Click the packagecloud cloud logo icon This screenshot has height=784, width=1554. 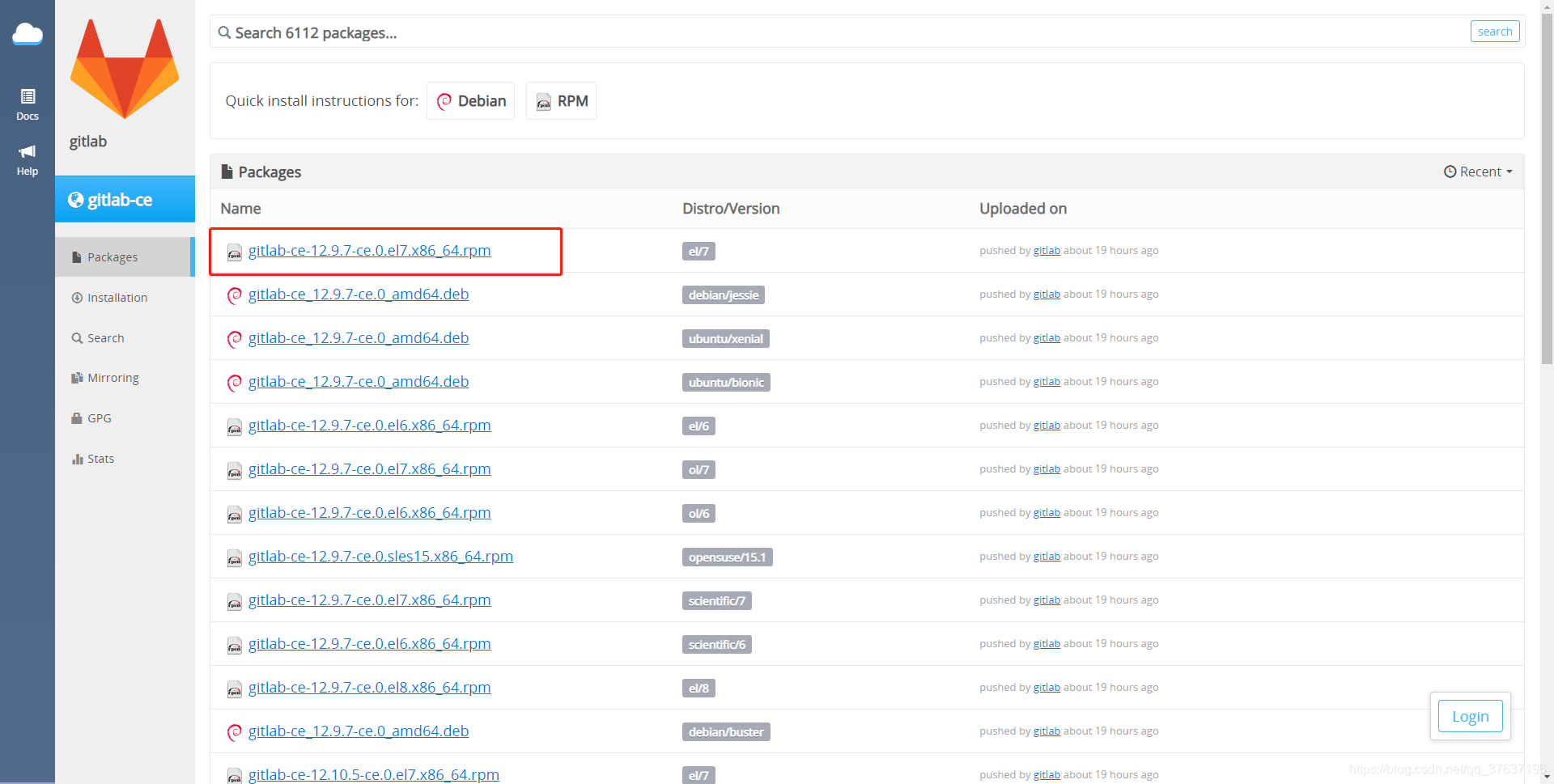click(28, 34)
